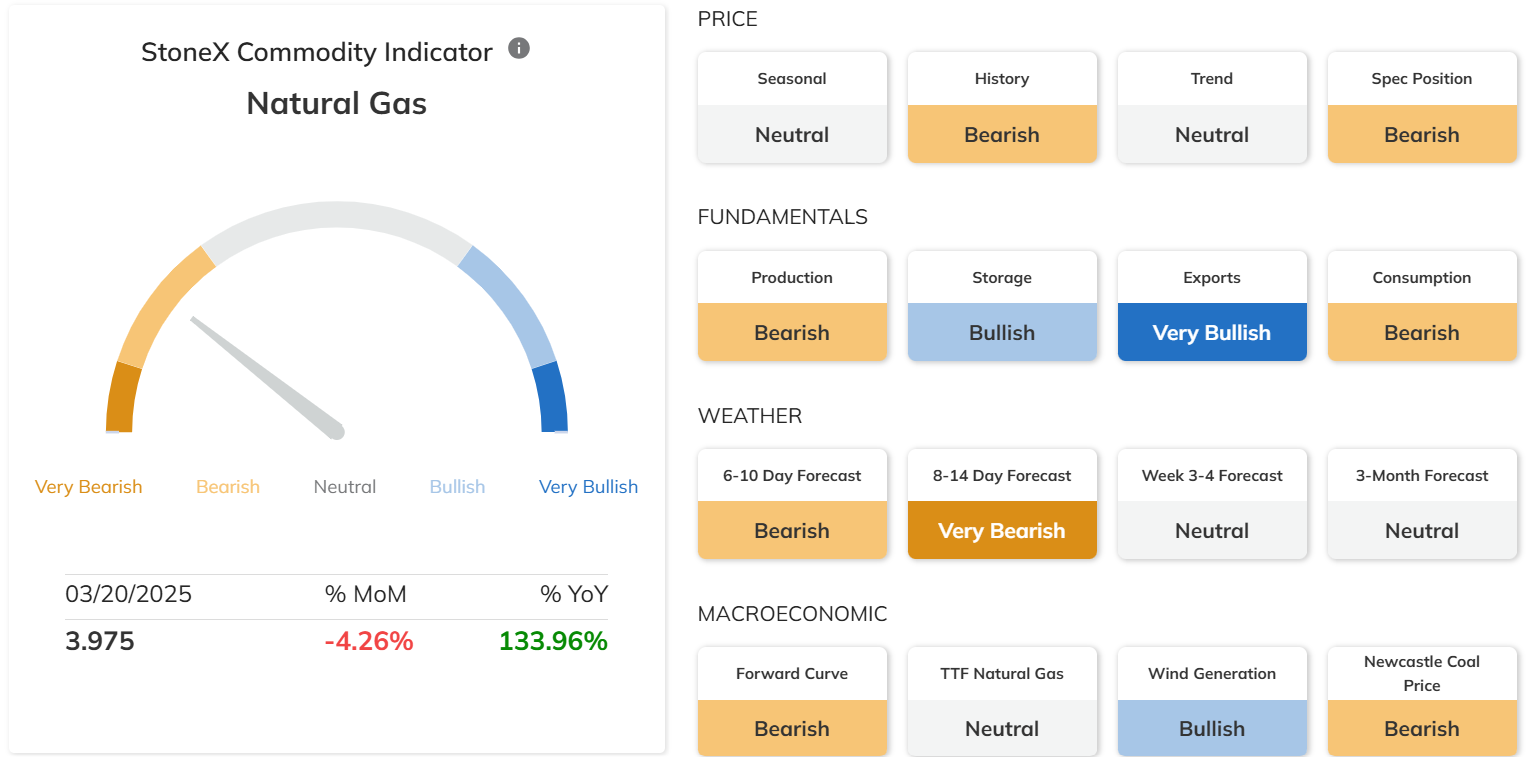
Task: Select the 3-Month Forecast card
Action: point(1422,504)
